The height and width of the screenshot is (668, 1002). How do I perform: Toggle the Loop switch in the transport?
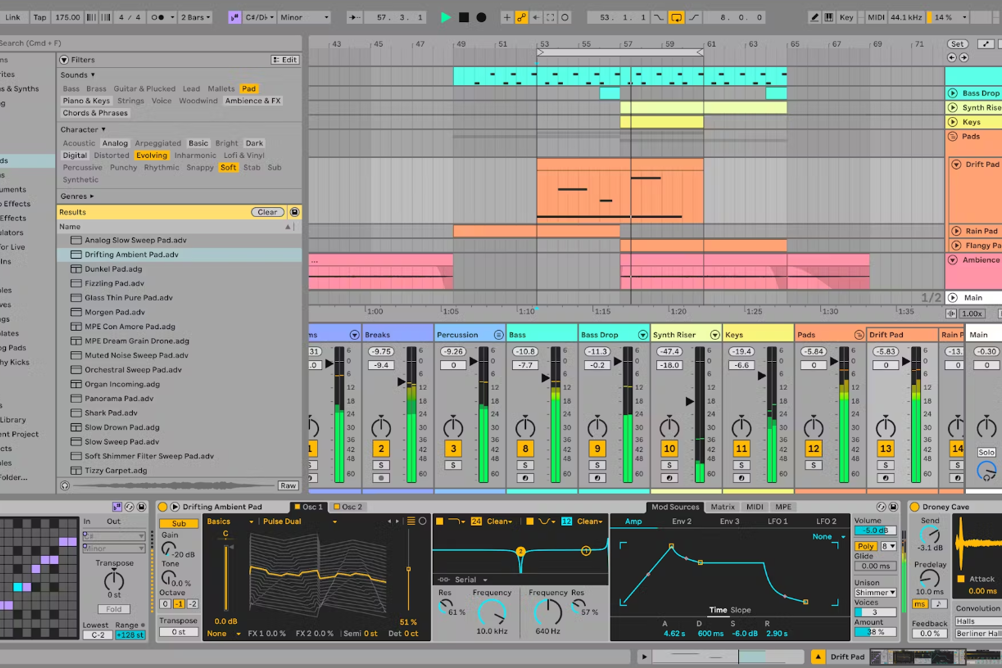(x=677, y=17)
